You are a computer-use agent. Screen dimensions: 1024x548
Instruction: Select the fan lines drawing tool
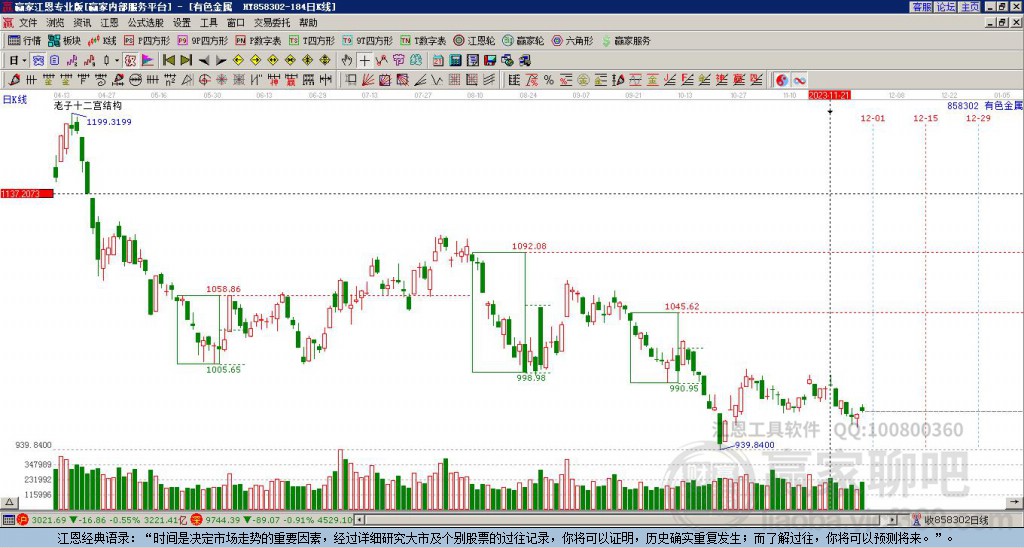[x=368, y=80]
